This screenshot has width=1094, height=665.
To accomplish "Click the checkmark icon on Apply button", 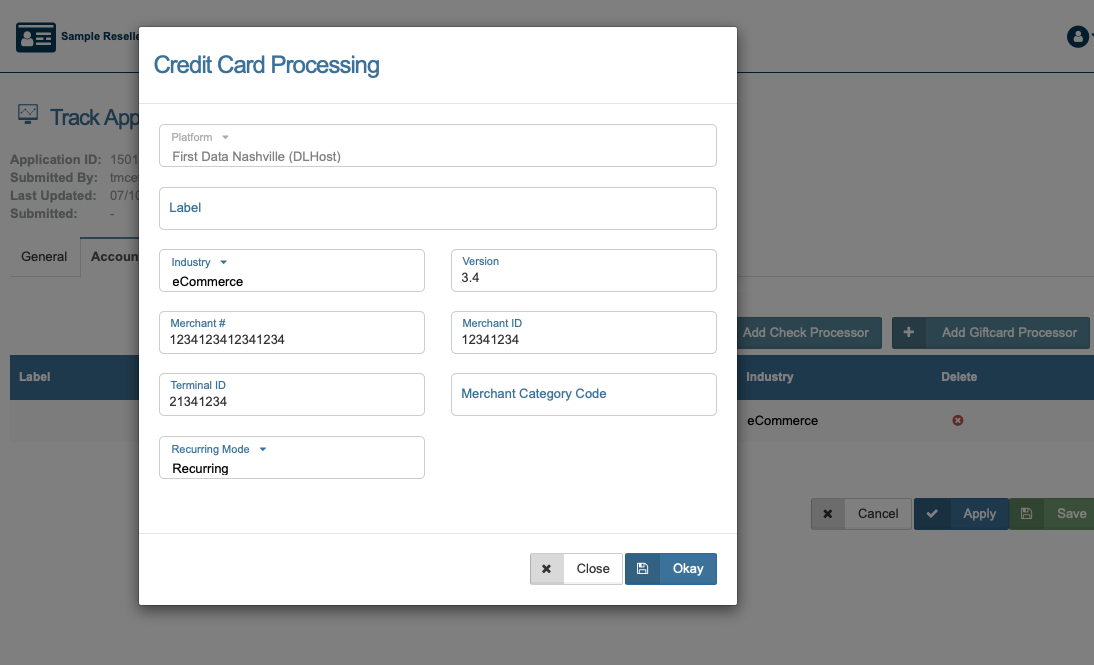I will [x=932, y=513].
